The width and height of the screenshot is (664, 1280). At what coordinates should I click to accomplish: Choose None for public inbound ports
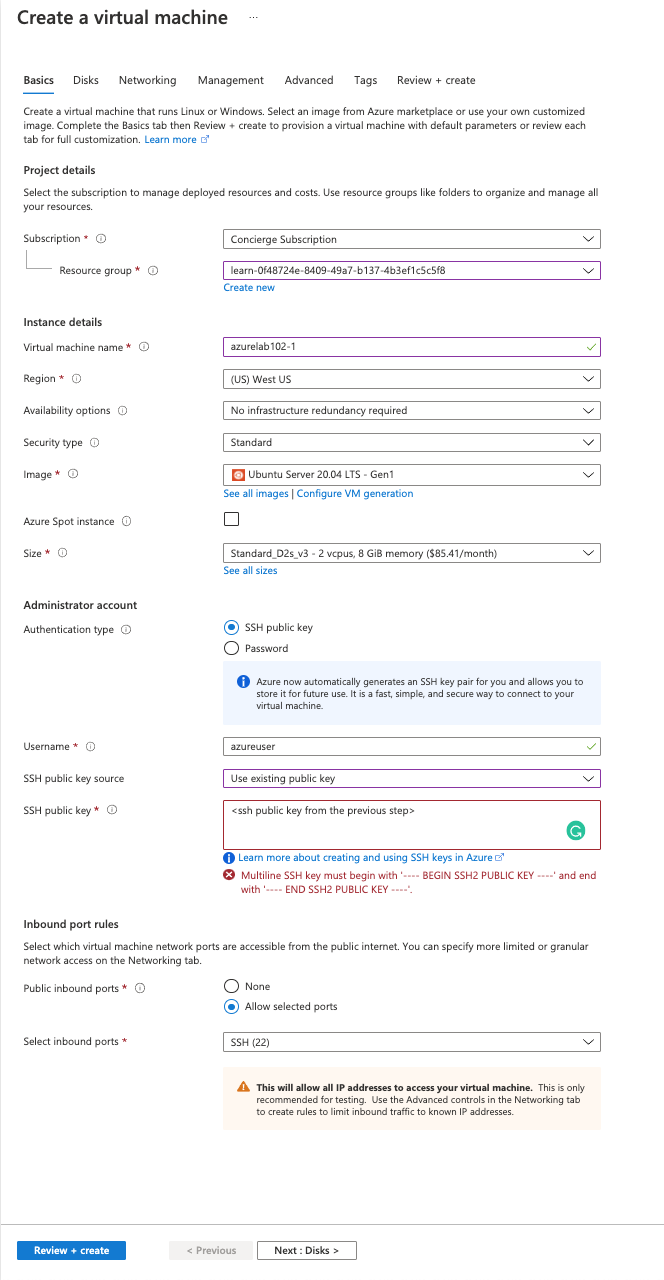[x=232, y=986]
